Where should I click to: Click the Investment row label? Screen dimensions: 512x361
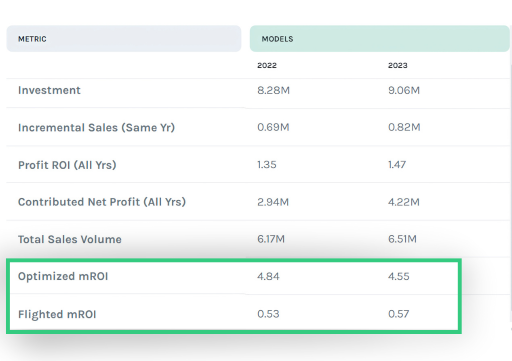point(49,90)
